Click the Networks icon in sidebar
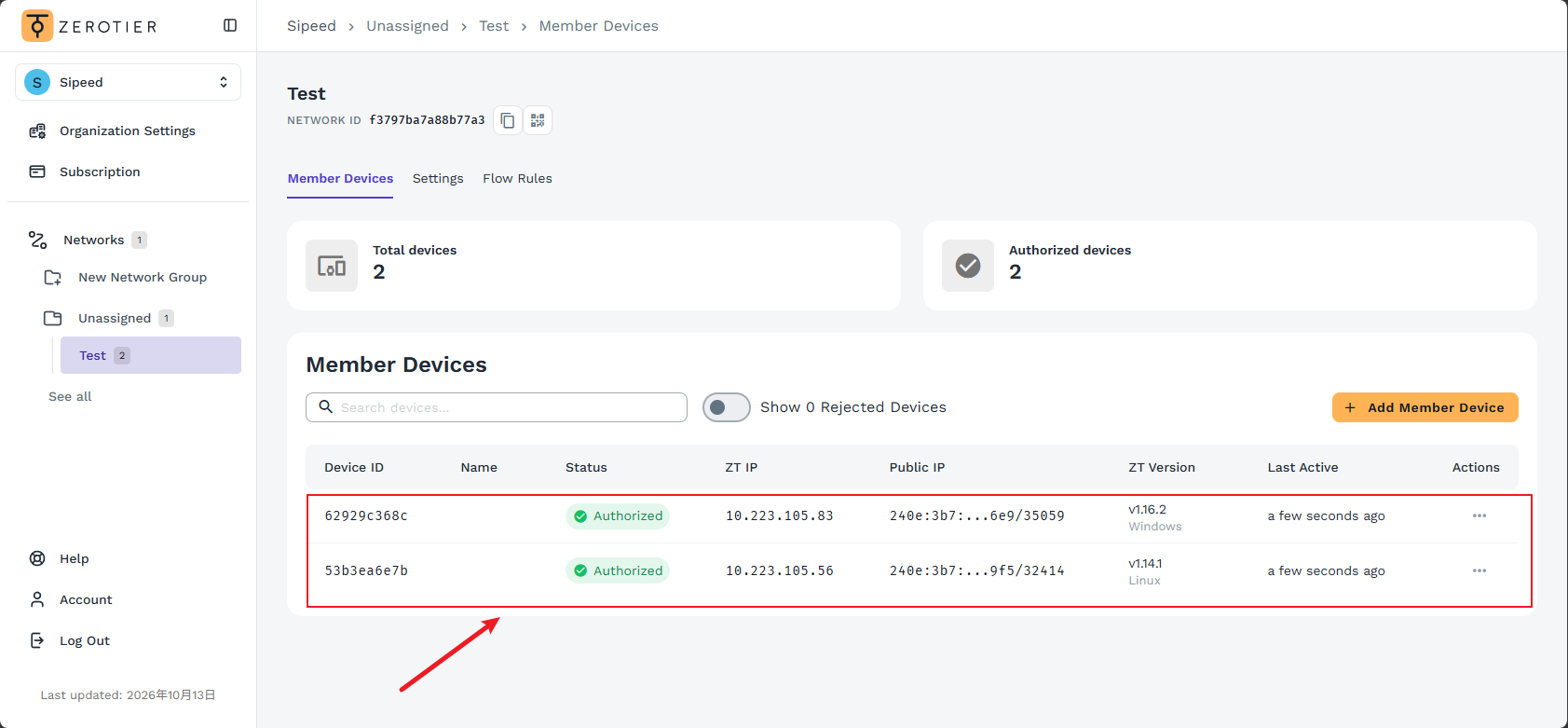This screenshot has height=728, width=1568. click(x=37, y=240)
